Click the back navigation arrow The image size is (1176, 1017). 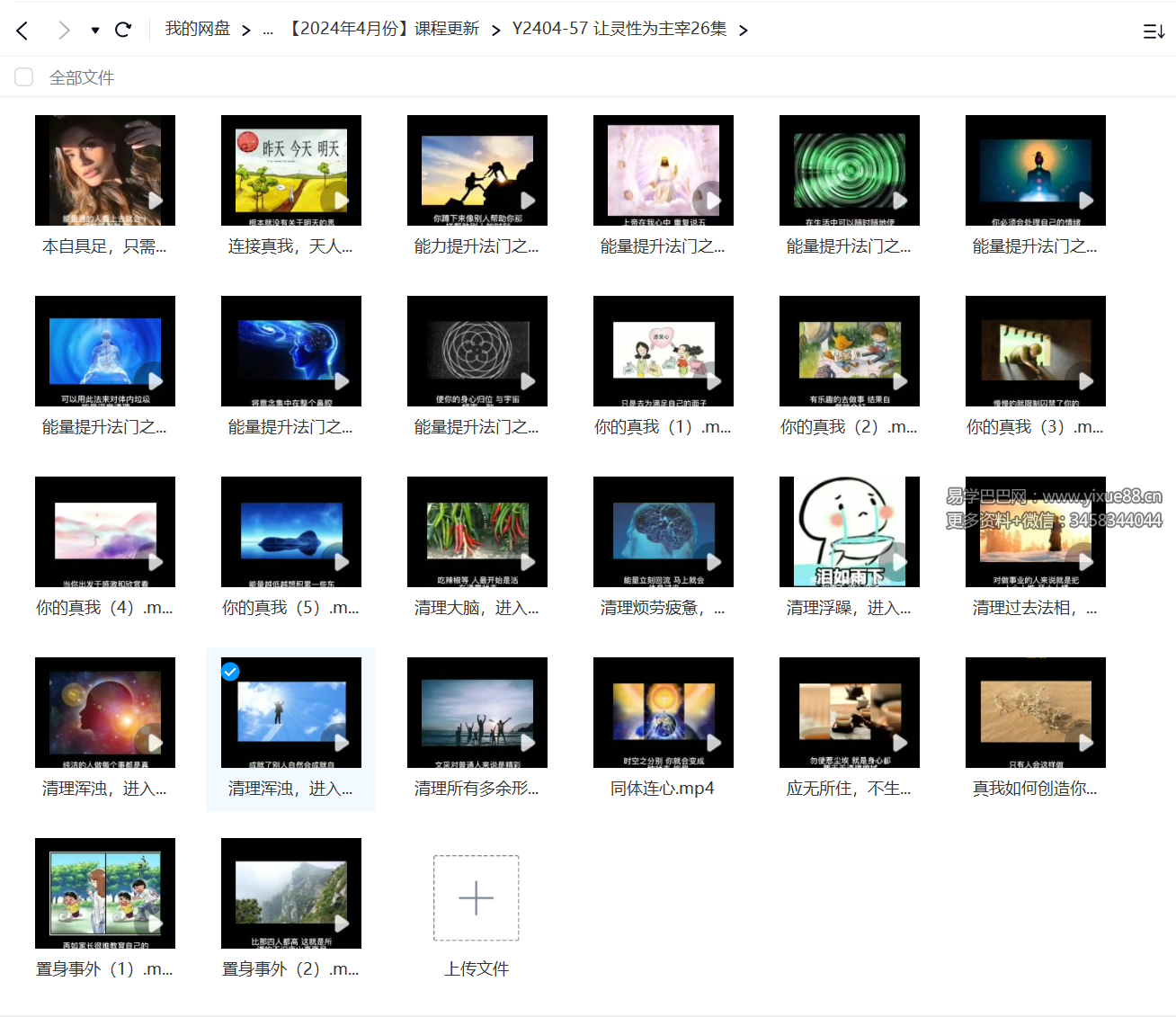click(x=22, y=31)
